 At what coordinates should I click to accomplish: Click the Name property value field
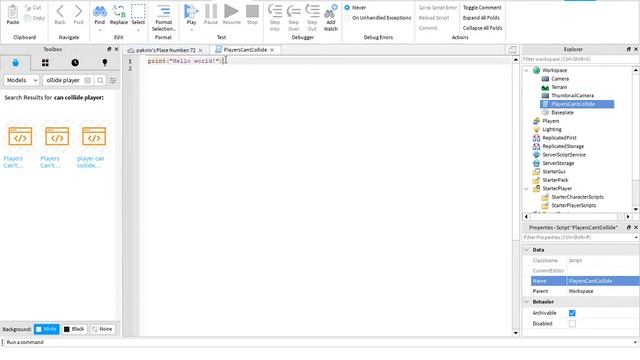coord(602,281)
